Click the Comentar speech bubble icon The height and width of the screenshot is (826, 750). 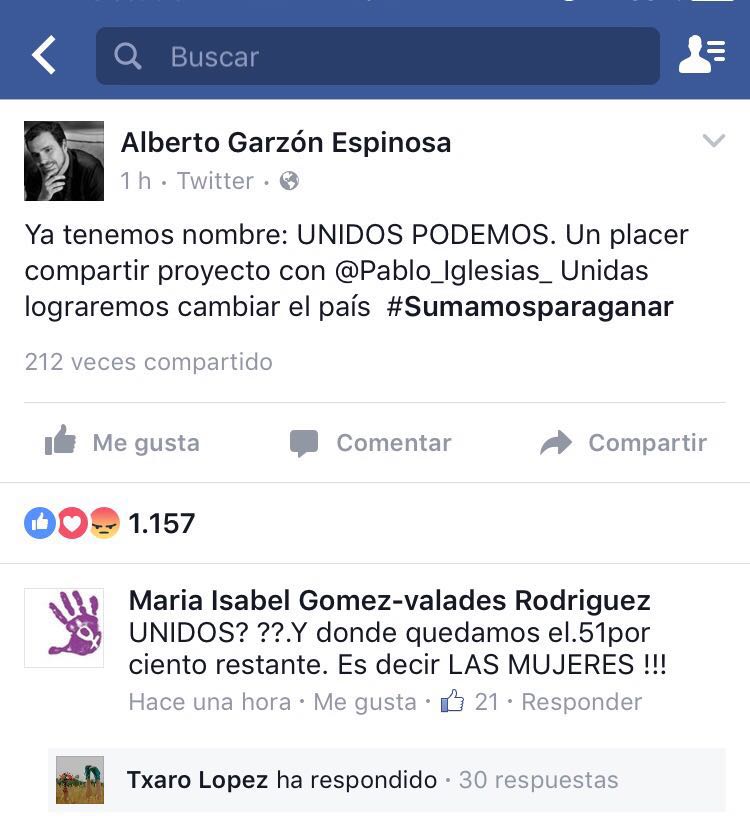coord(304,443)
